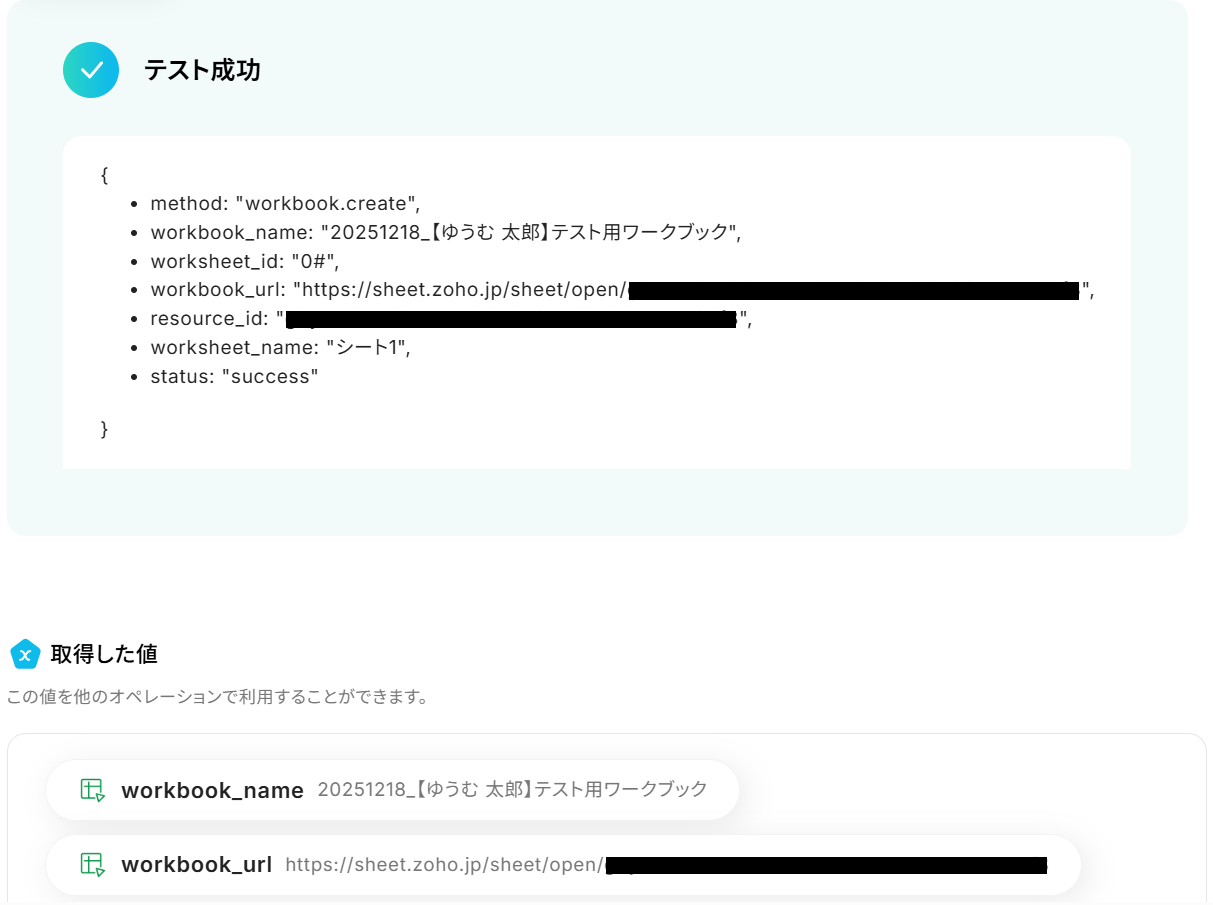Click the spreadsheet icon next to workbook_url

[x=92, y=864]
